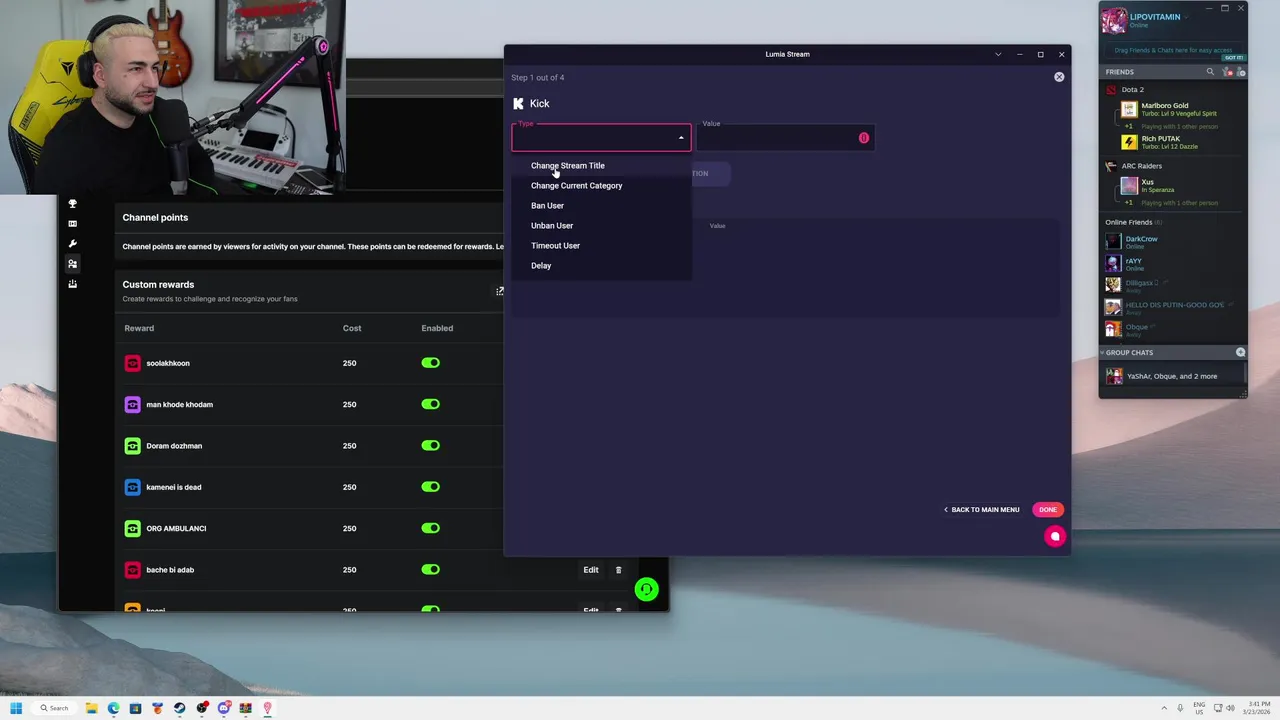
Task: Open chat with rAYY
Action: coord(1175,264)
